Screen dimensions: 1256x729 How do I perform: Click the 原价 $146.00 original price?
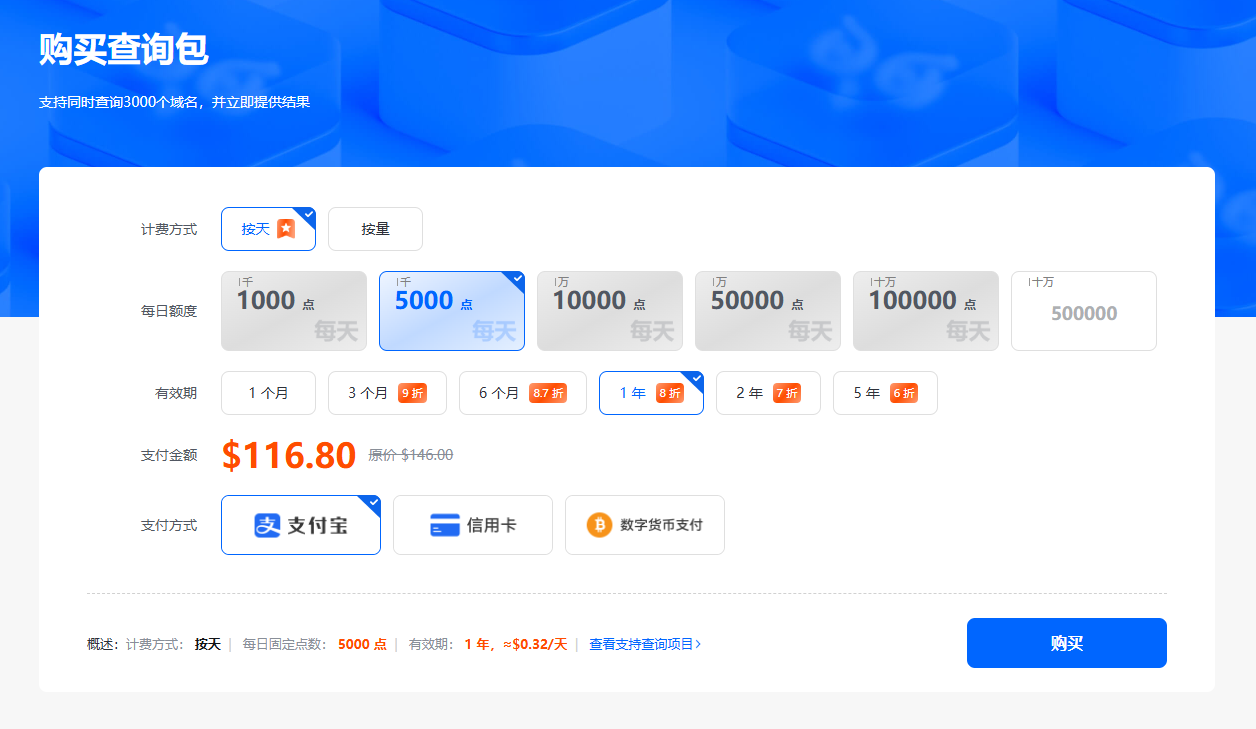pos(411,455)
